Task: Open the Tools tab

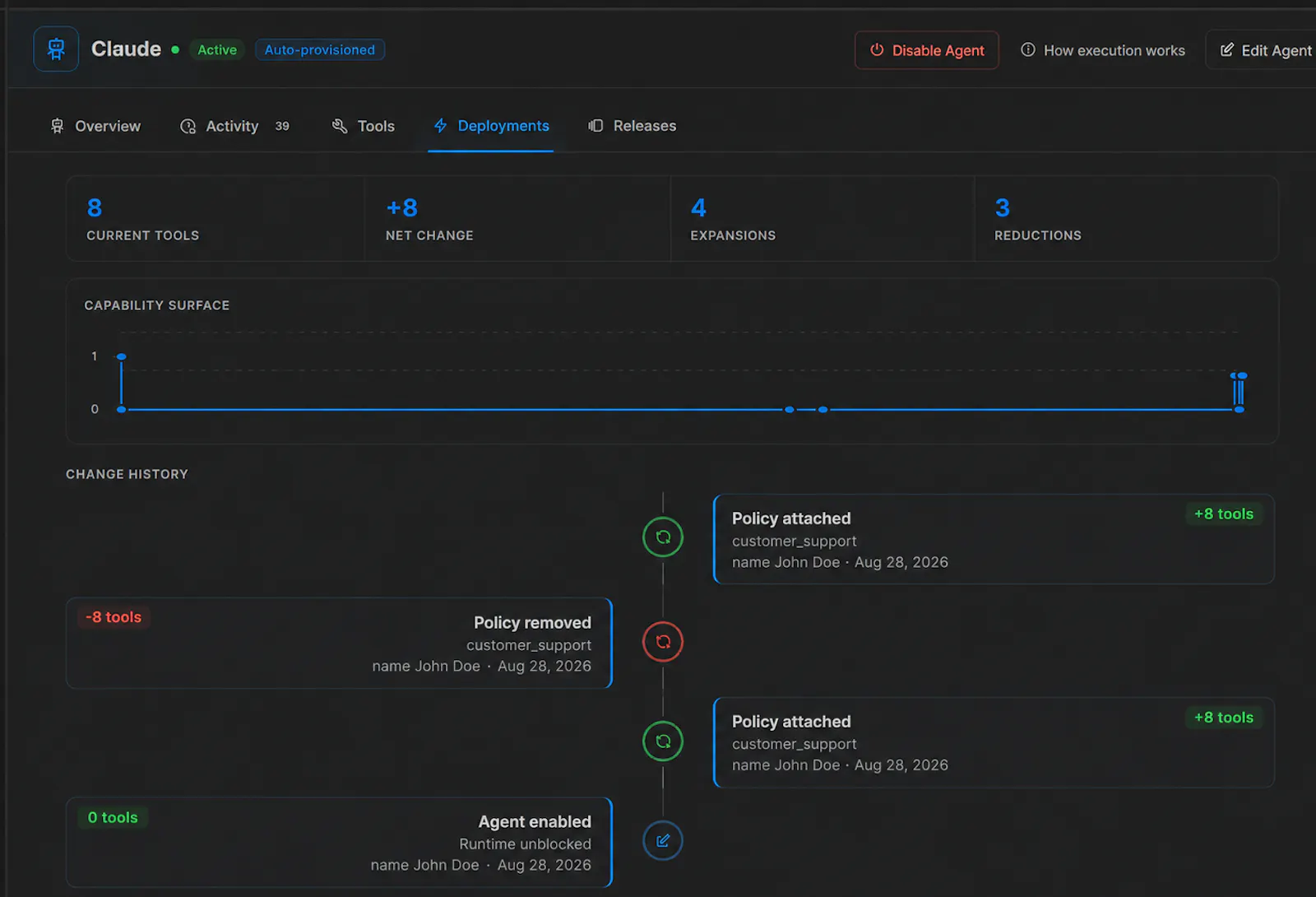Action: (364, 126)
